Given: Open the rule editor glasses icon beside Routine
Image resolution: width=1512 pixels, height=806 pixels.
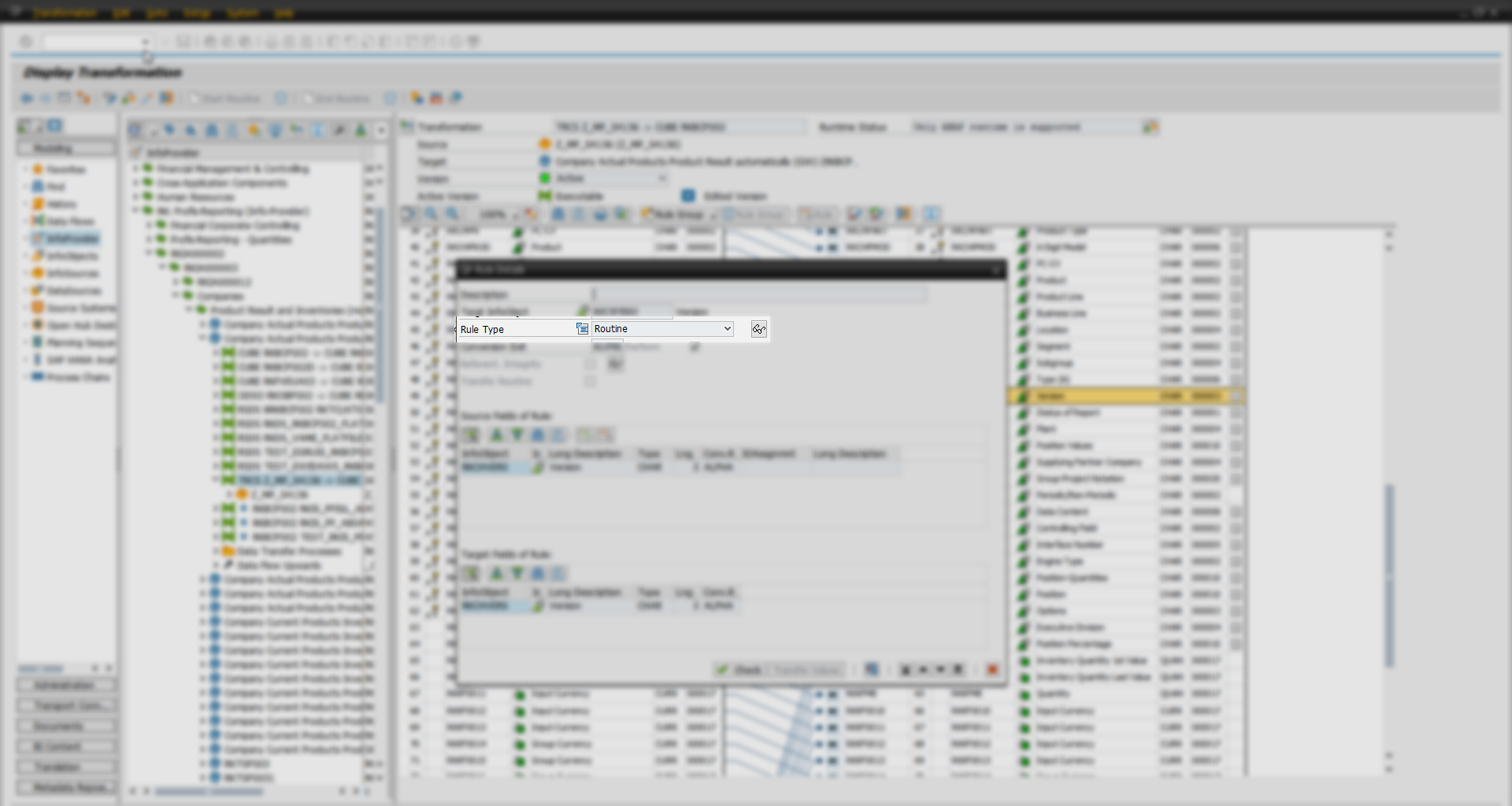Looking at the screenshot, I should (758, 329).
